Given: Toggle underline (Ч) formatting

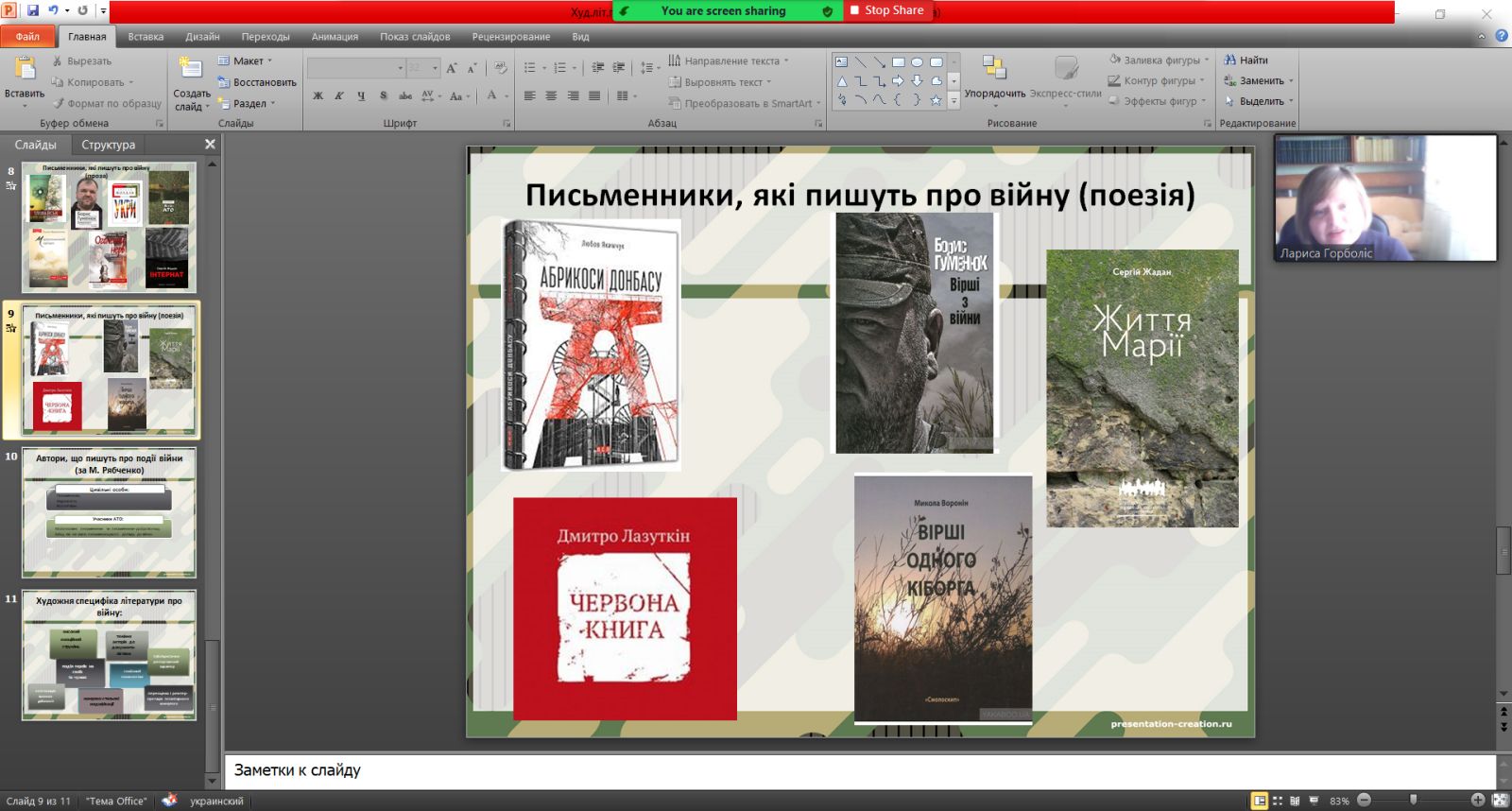Looking at the screenshot, I should coord(361,96).
